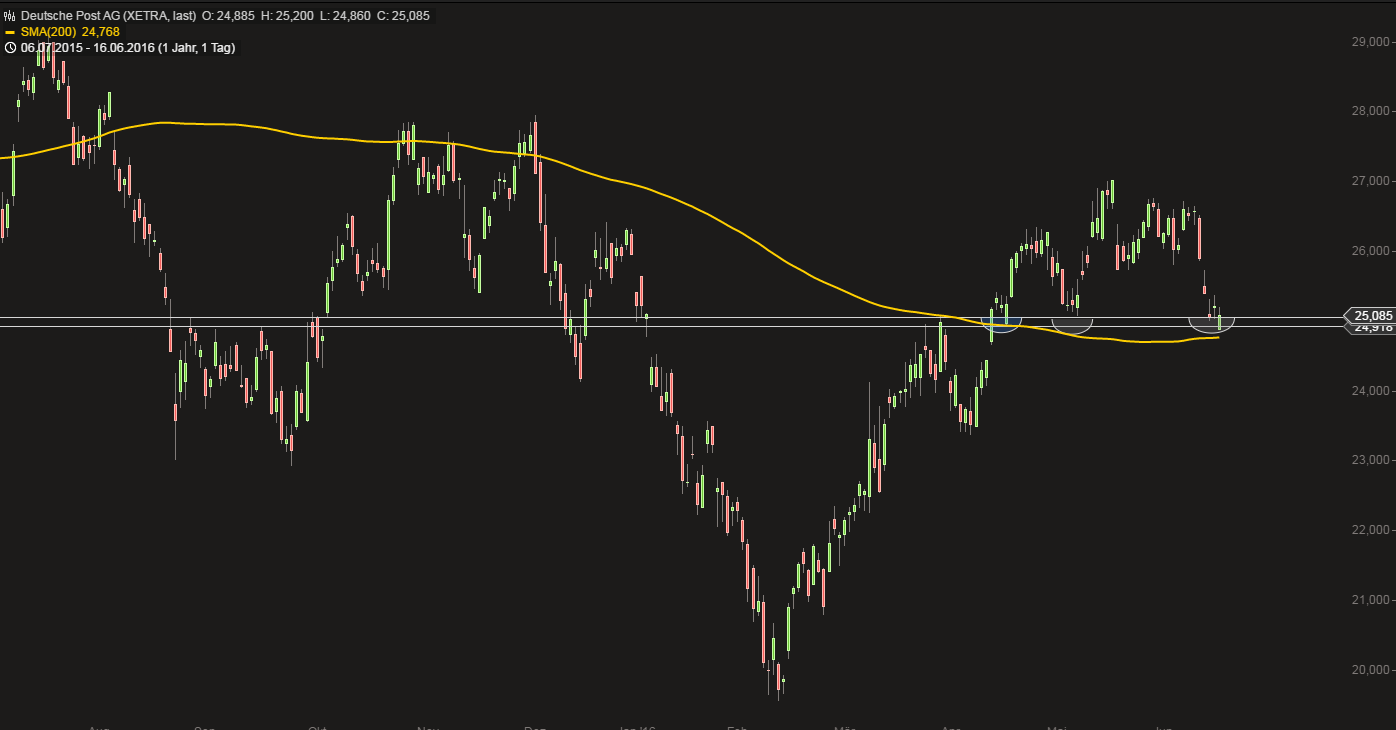1396x730 pixels.
Task: Click the "27,000" price axis label
Action: [1370, 181]
